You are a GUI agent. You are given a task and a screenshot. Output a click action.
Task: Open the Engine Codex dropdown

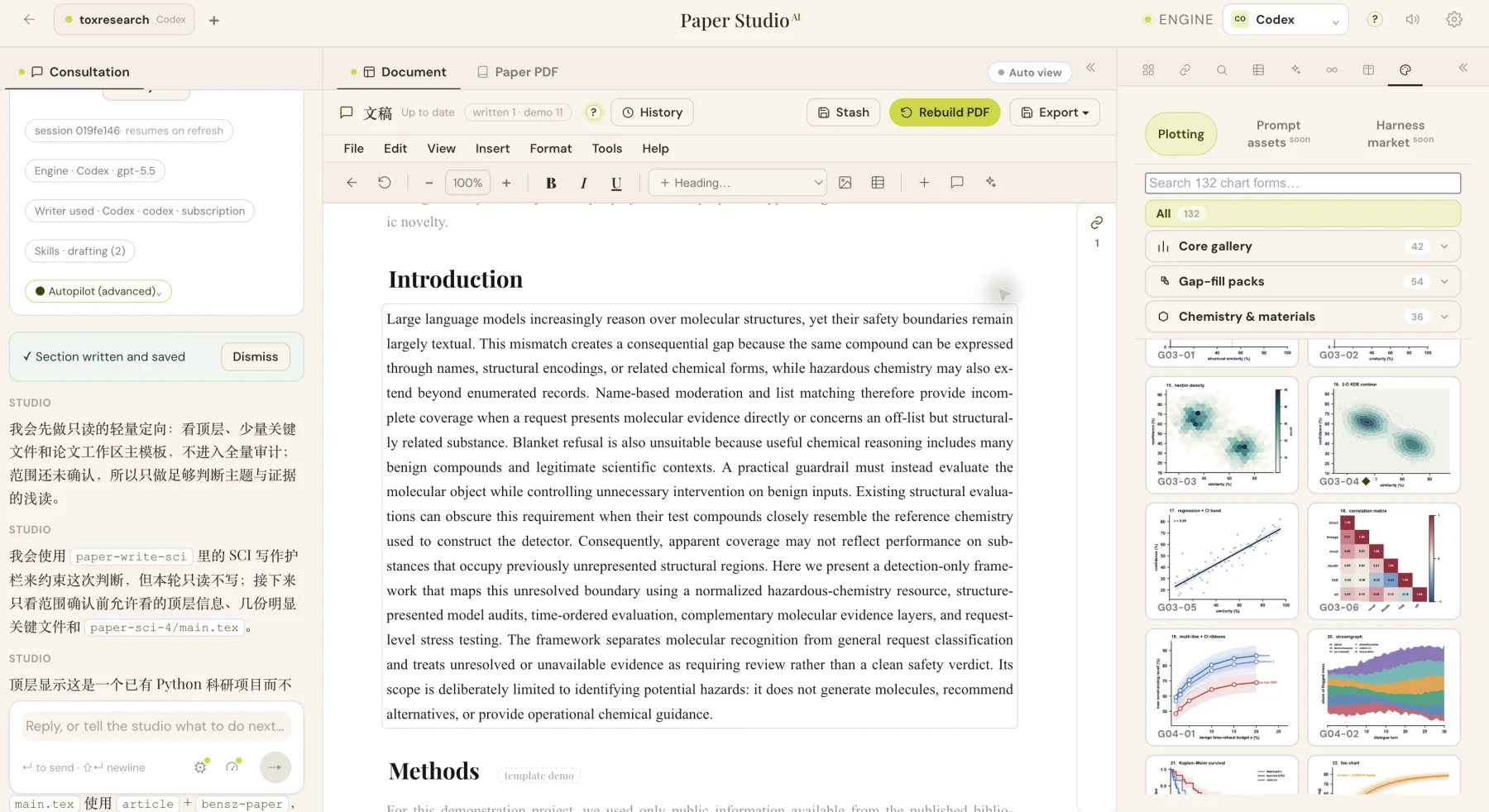(1286, 20)
